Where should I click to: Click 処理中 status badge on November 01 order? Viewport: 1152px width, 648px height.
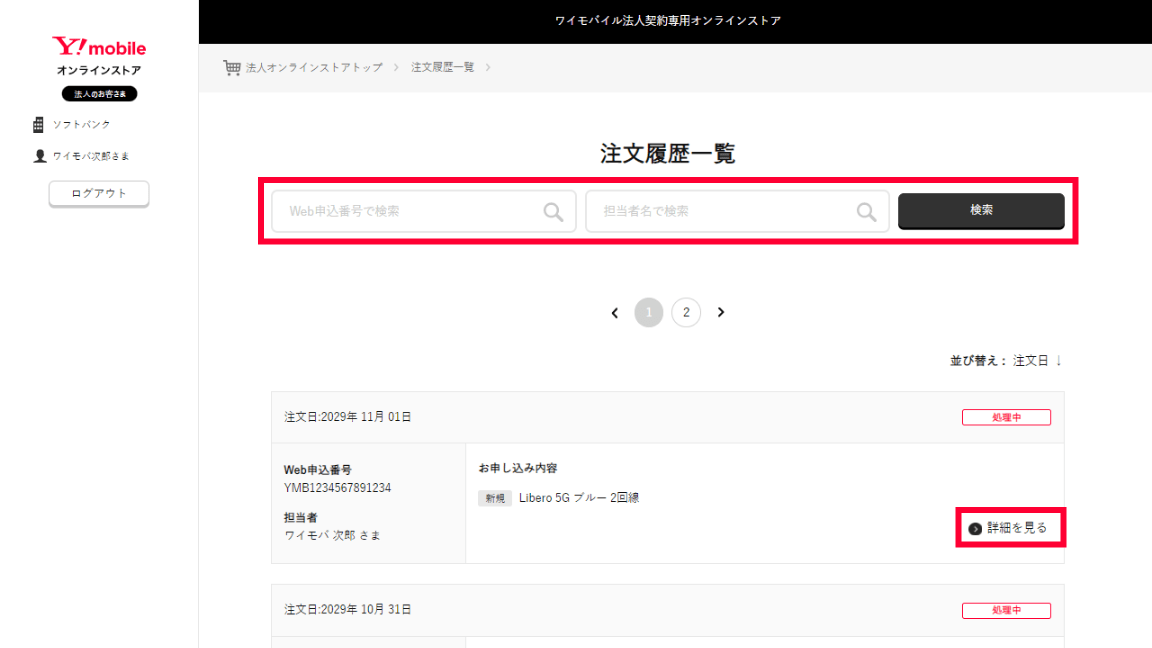1006,417
